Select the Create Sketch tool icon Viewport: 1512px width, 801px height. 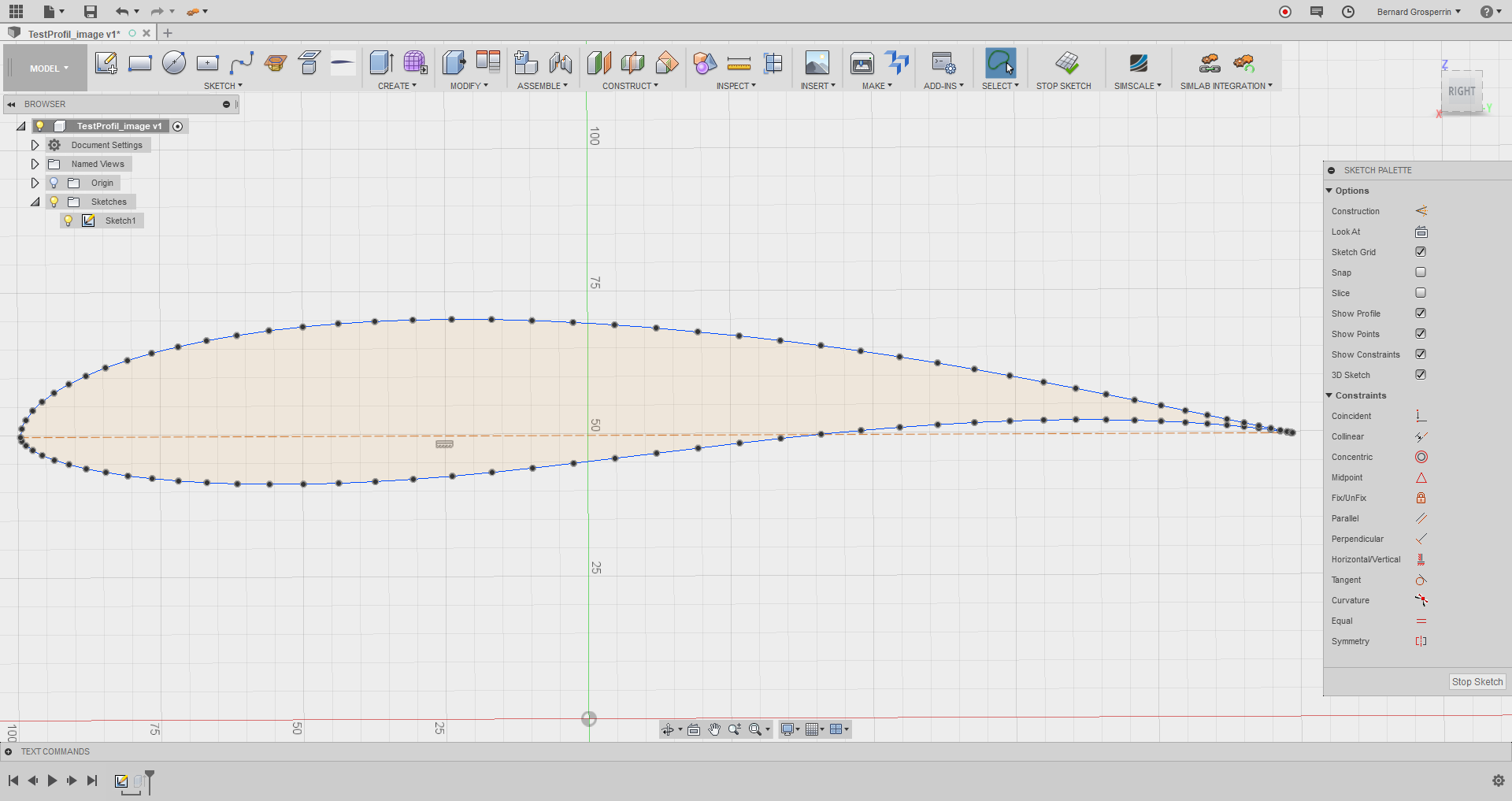tap(106, 63)
